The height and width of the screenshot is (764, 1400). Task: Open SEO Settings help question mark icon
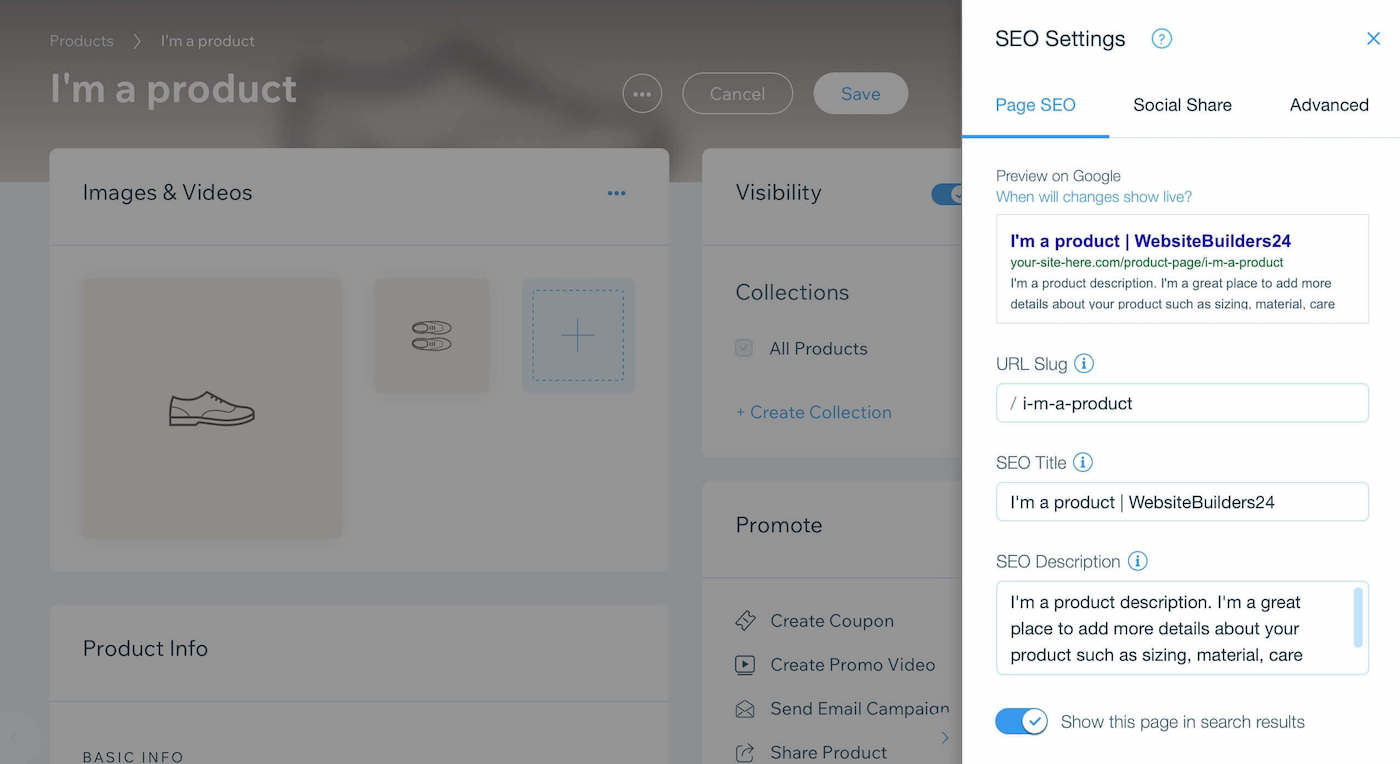click(x=1161, y=39)
